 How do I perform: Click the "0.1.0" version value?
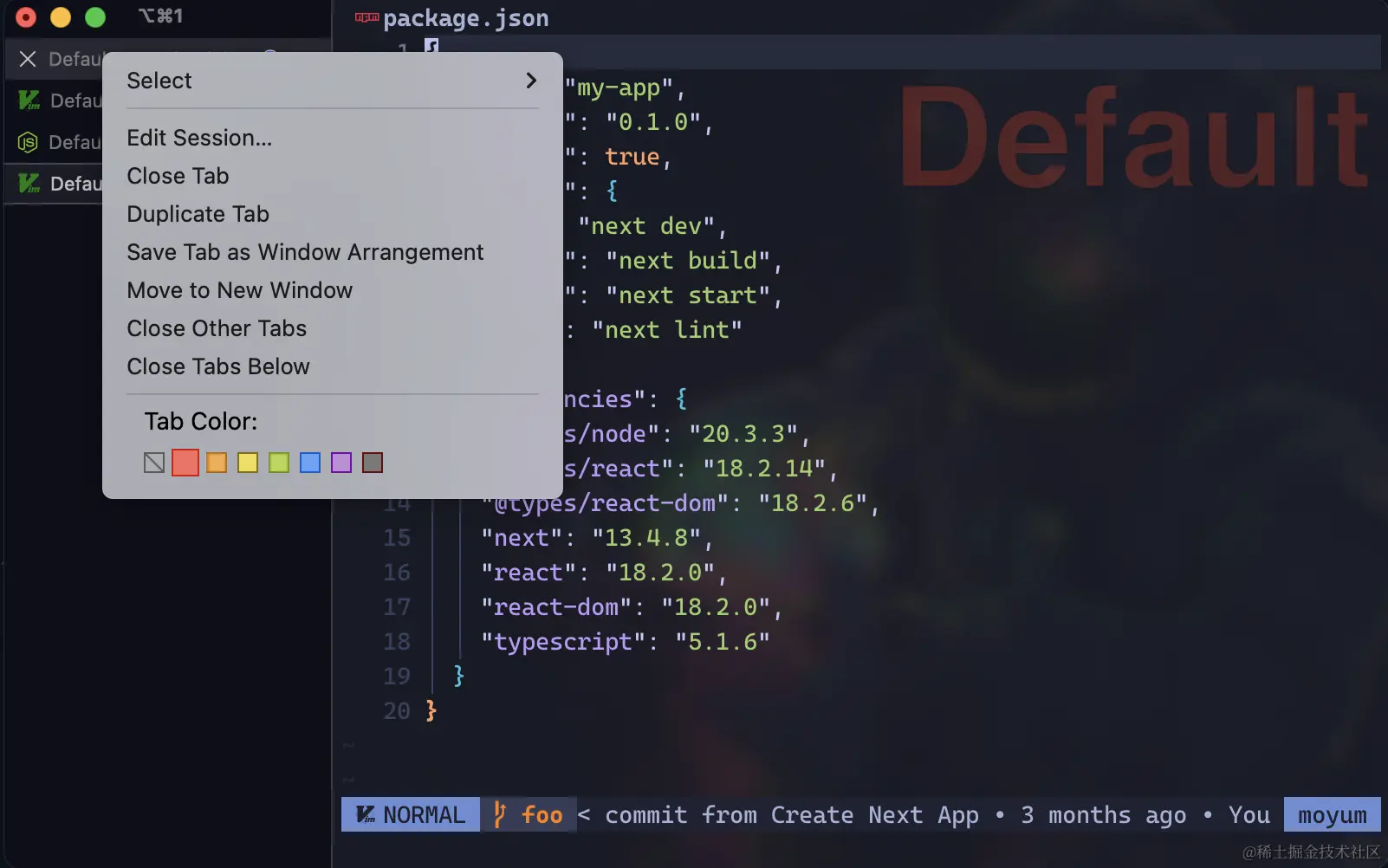point(653,122)
